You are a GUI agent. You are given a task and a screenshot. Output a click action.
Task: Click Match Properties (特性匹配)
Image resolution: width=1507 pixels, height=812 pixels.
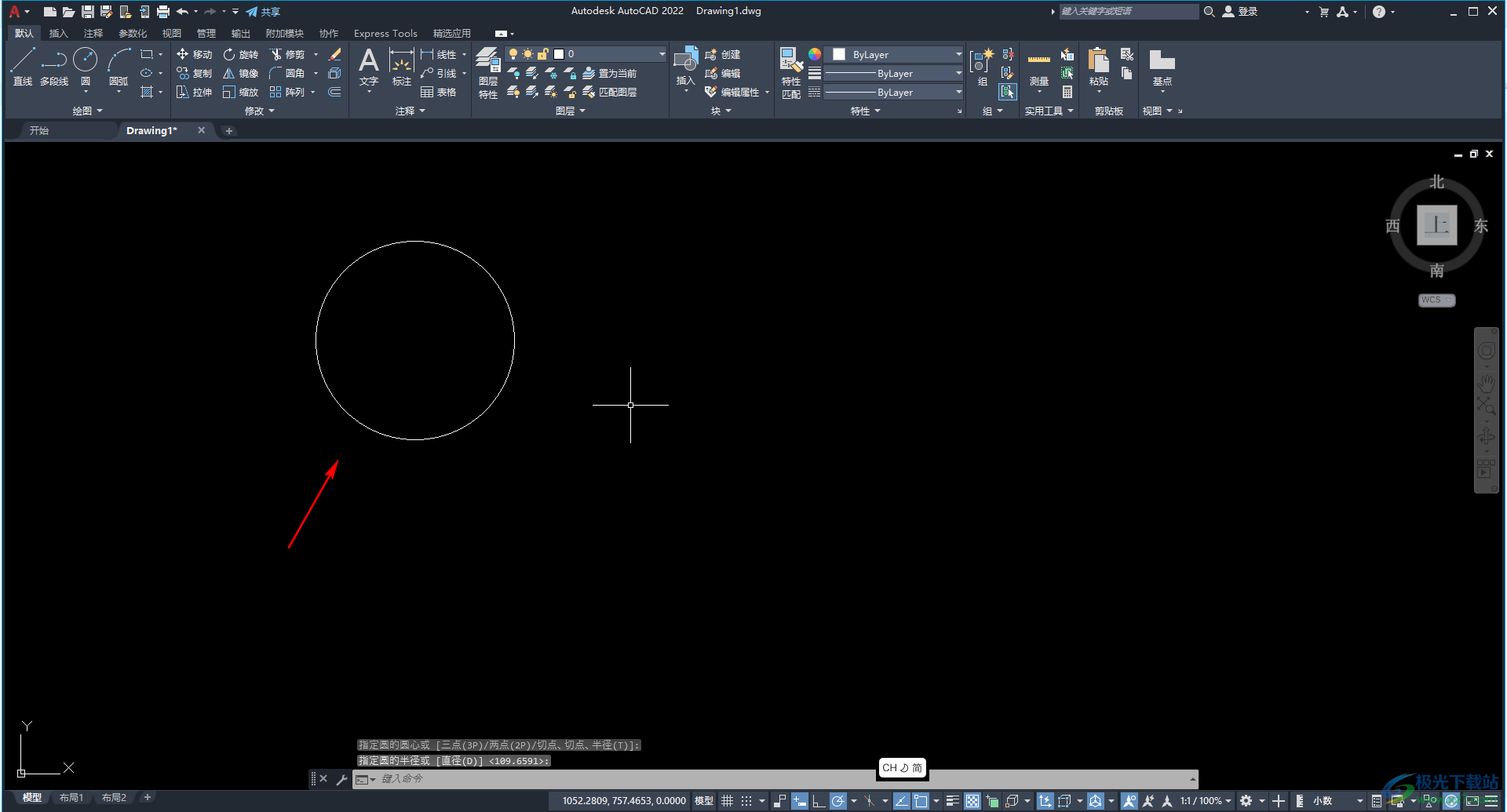coord(791,73)
